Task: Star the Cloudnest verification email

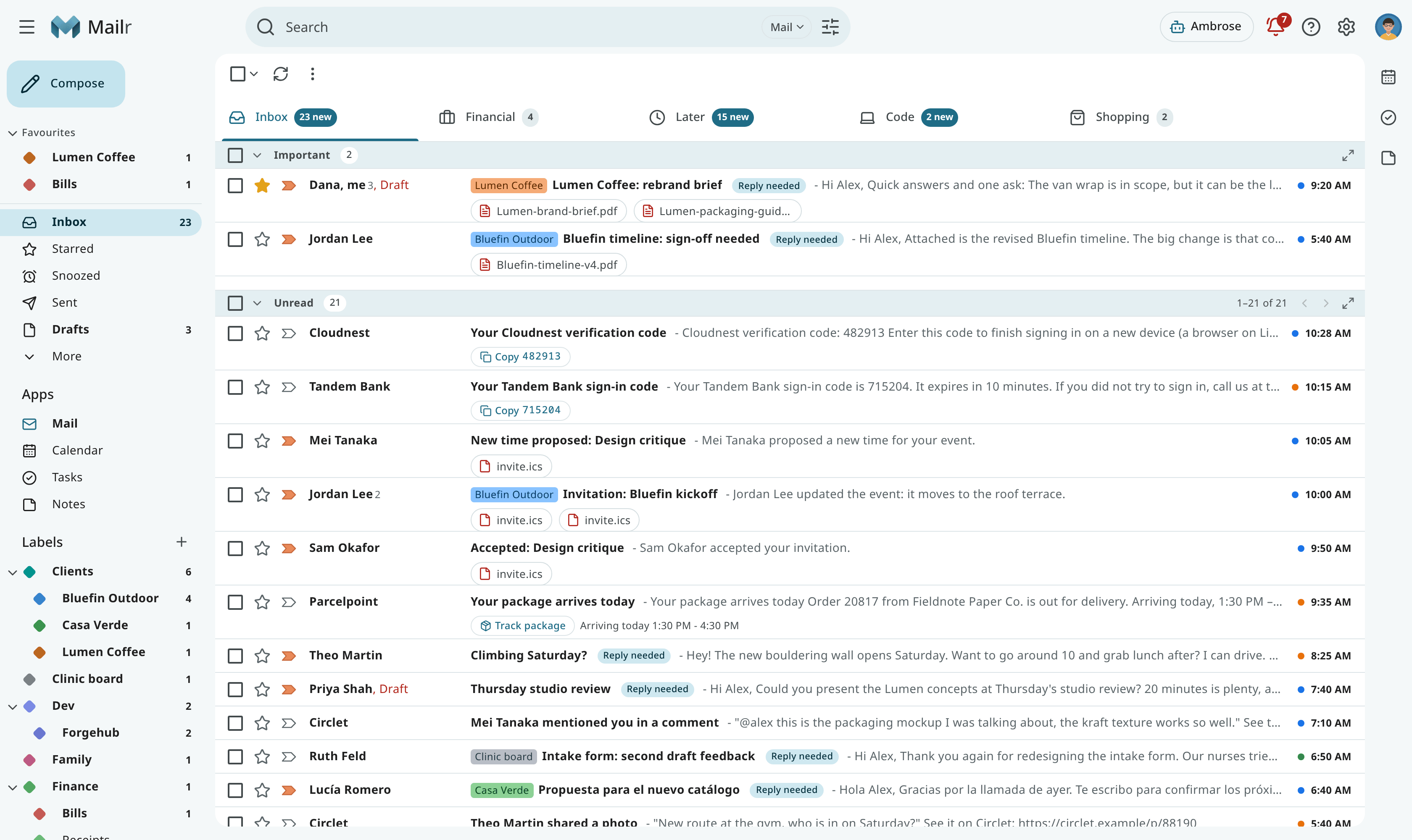Action: pos(262,333)
